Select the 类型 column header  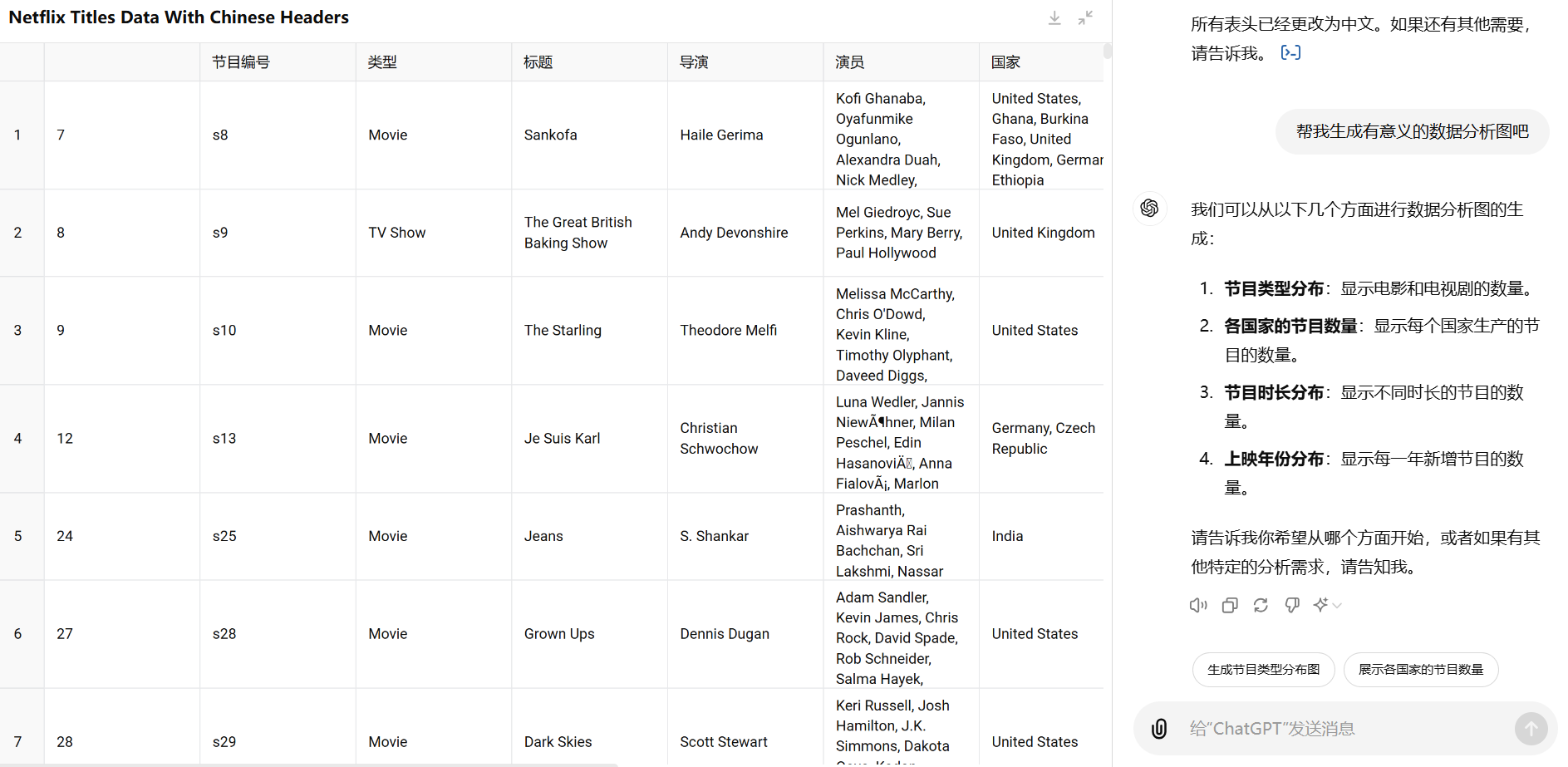click(434, 62)
